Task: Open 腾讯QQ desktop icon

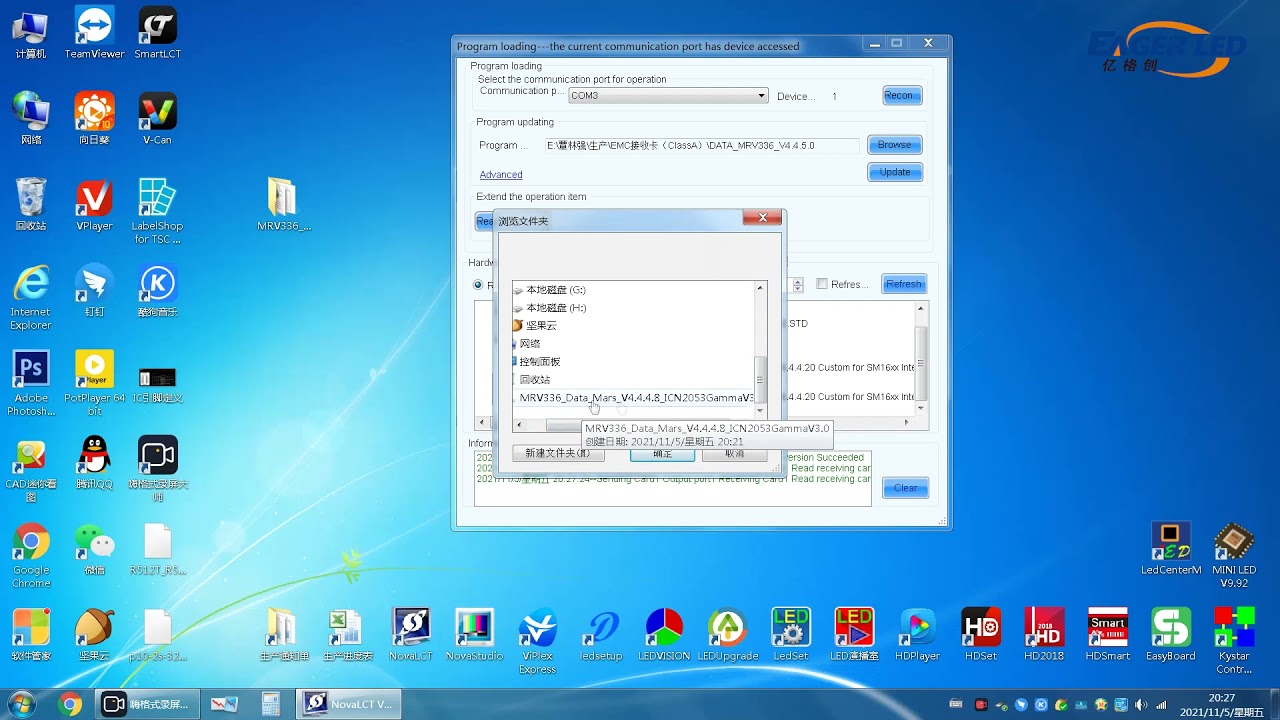Action: pos(94,463)
